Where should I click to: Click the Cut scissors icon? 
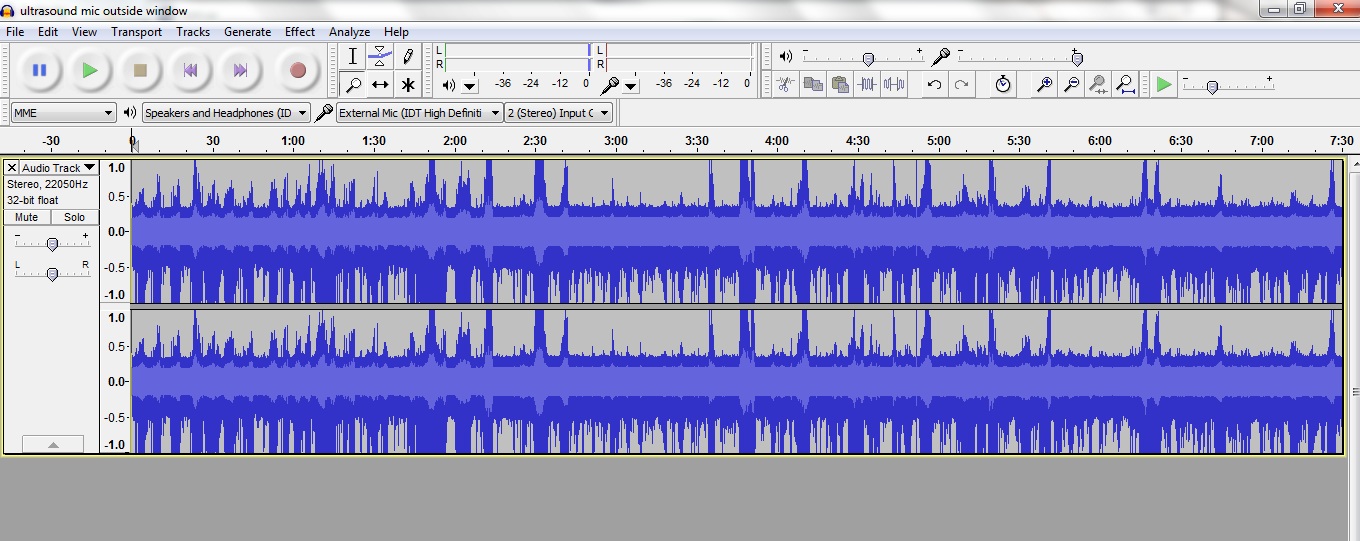(785, 85)
